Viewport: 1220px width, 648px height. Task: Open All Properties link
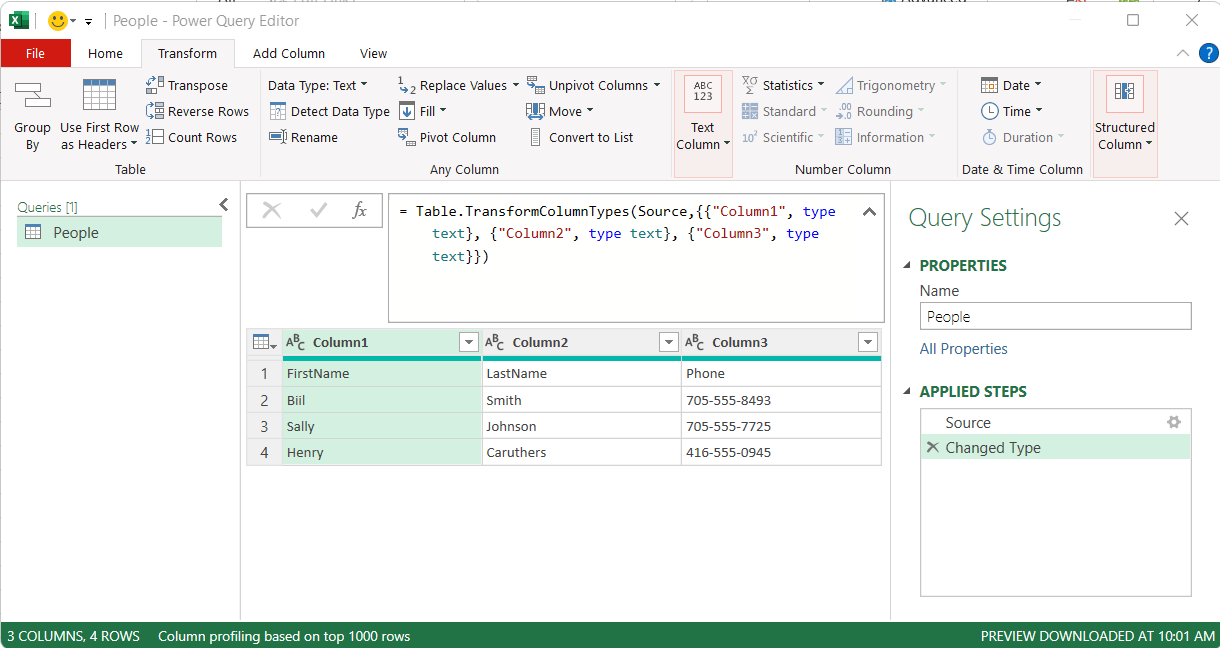point(963,348)
